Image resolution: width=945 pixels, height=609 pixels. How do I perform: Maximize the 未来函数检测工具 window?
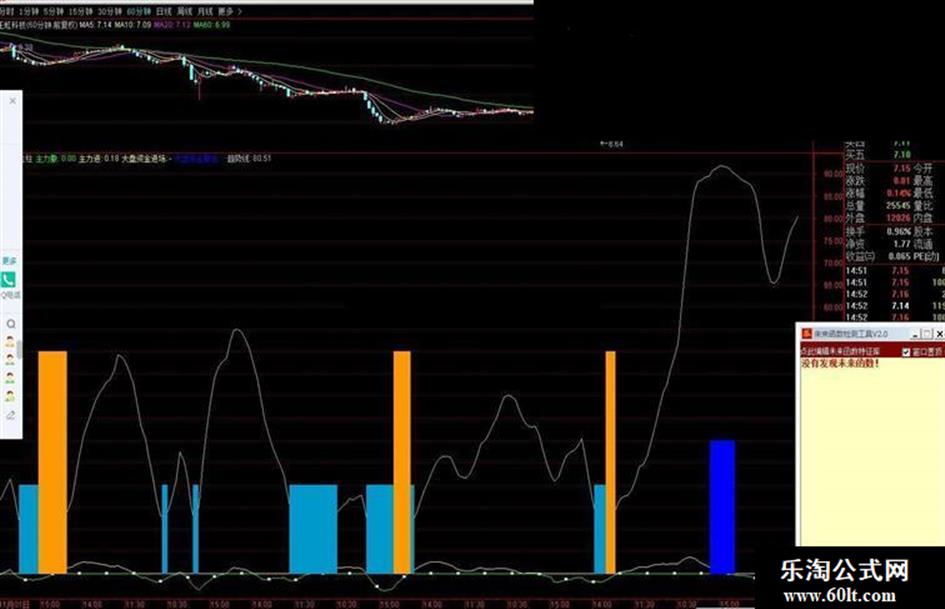927,334
